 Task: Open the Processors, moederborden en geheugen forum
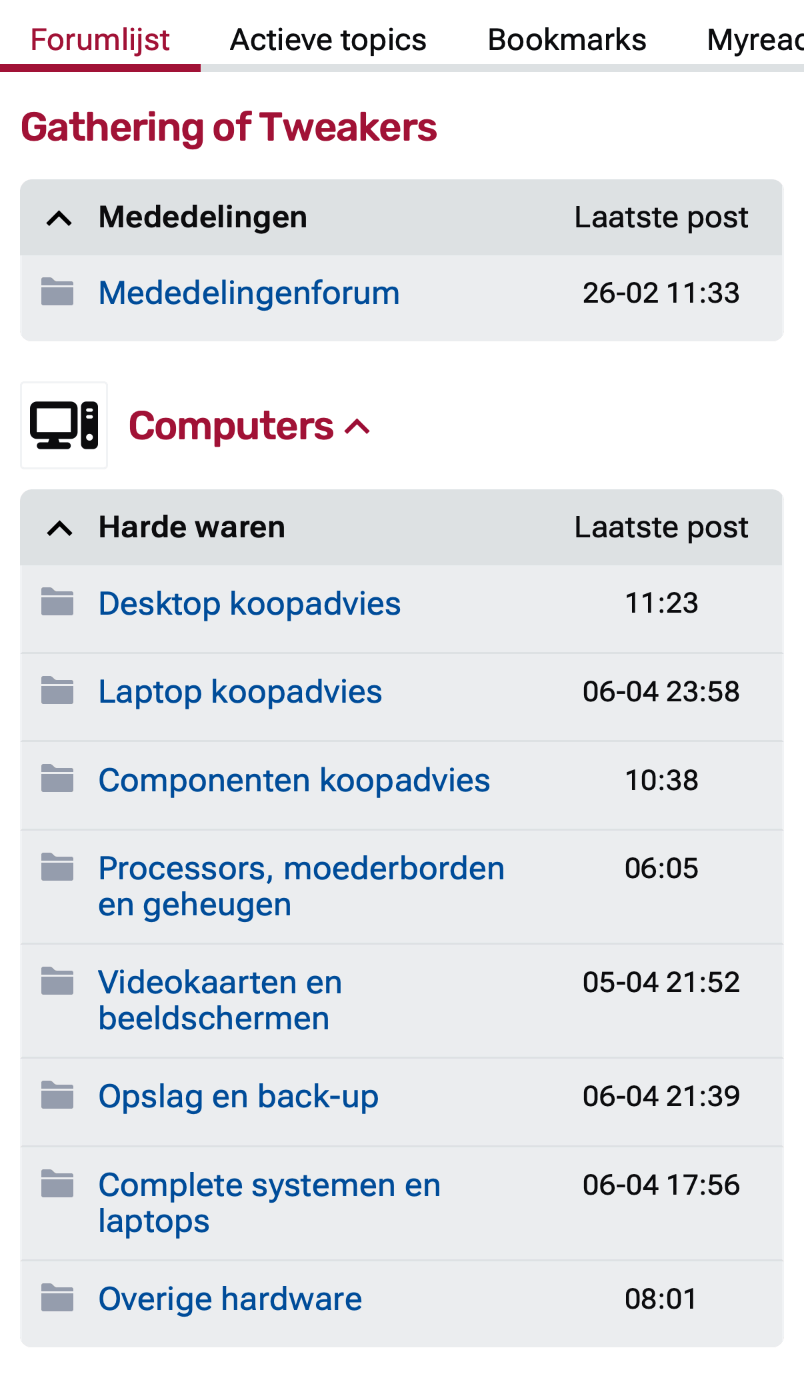tap(301, 887)
